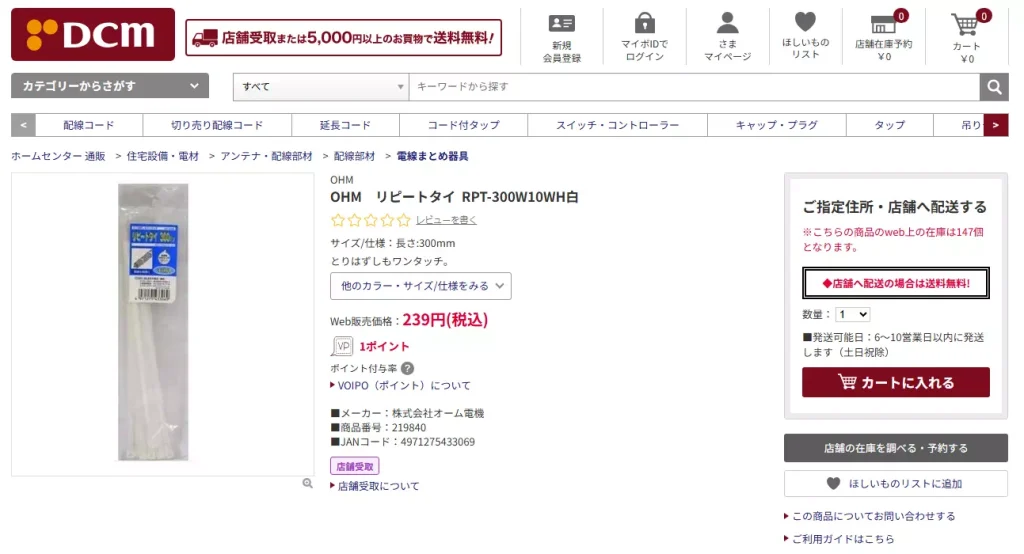Open My Page person icon
This screenshot has width=1024, height=554.
[728, 23]
